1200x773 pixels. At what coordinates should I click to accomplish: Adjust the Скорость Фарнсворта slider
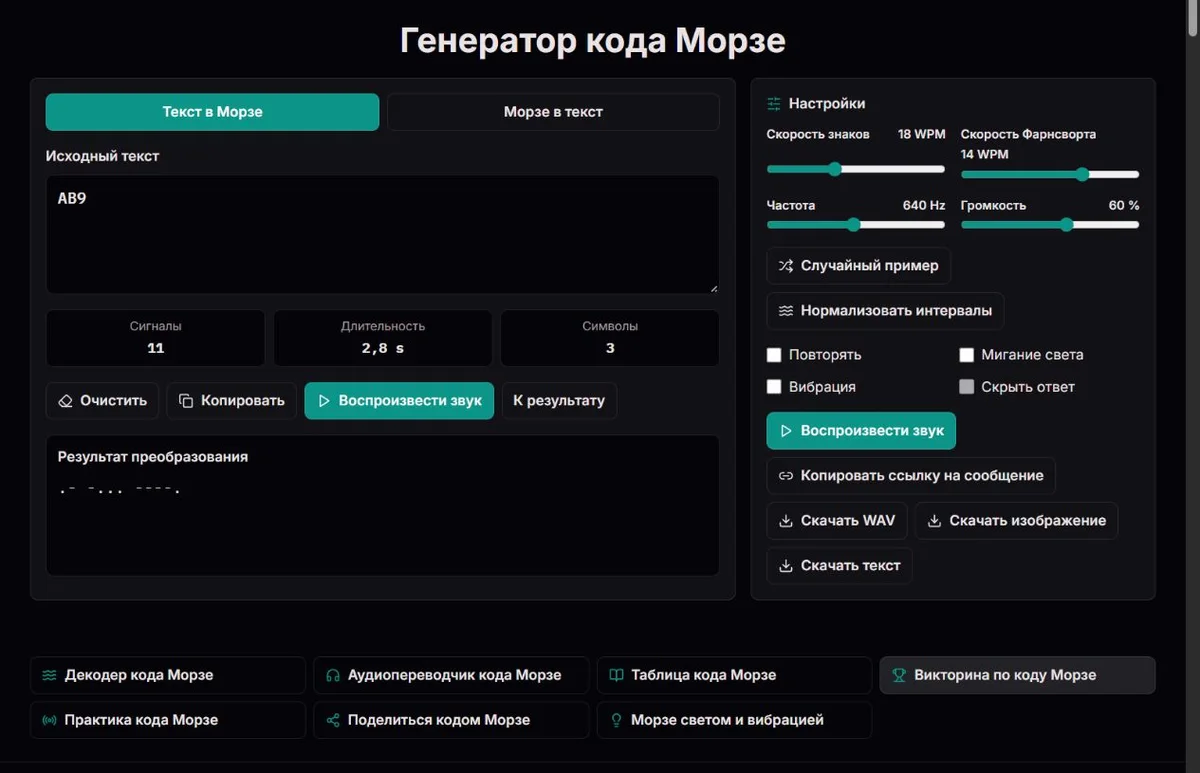coord(1050,174)
